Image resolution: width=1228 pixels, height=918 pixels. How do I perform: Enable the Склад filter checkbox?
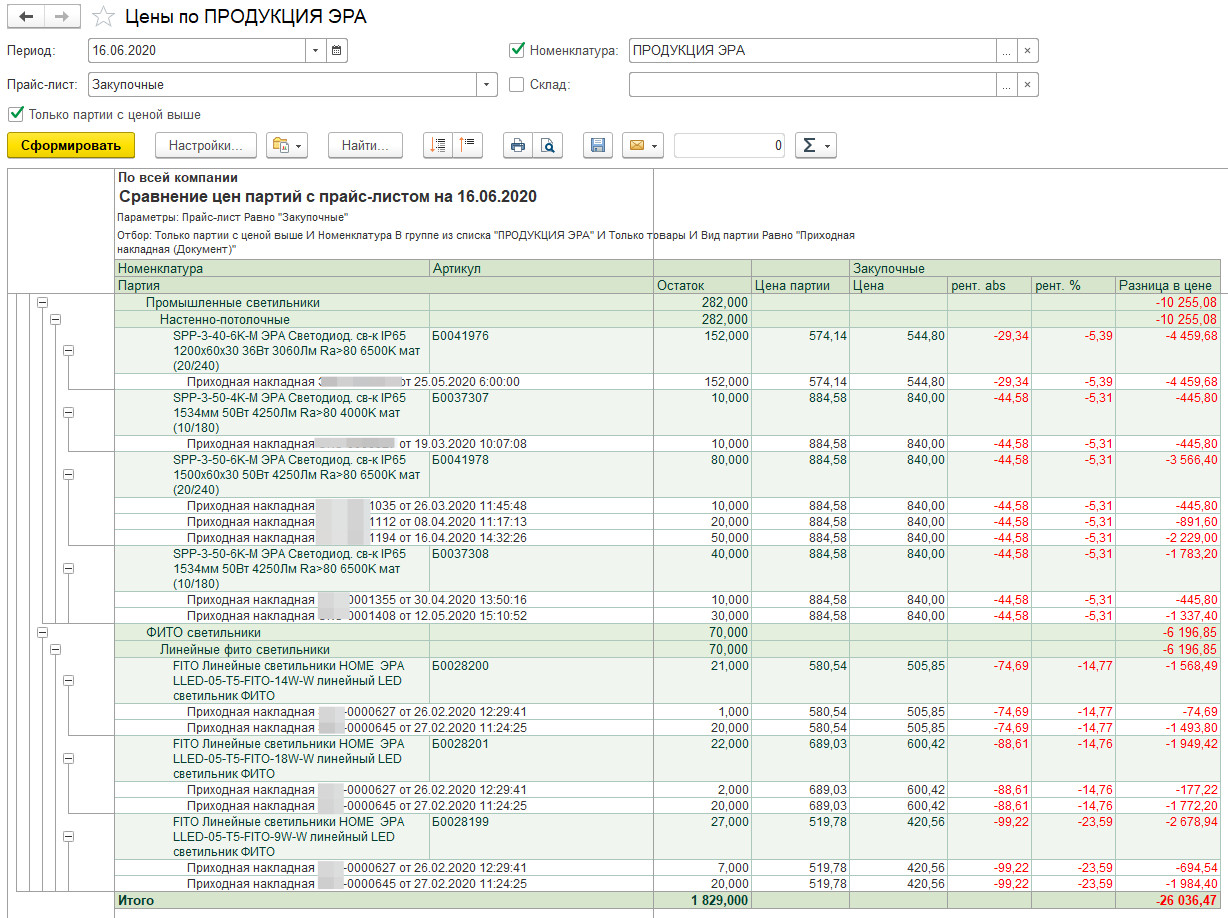pos(517,85)
